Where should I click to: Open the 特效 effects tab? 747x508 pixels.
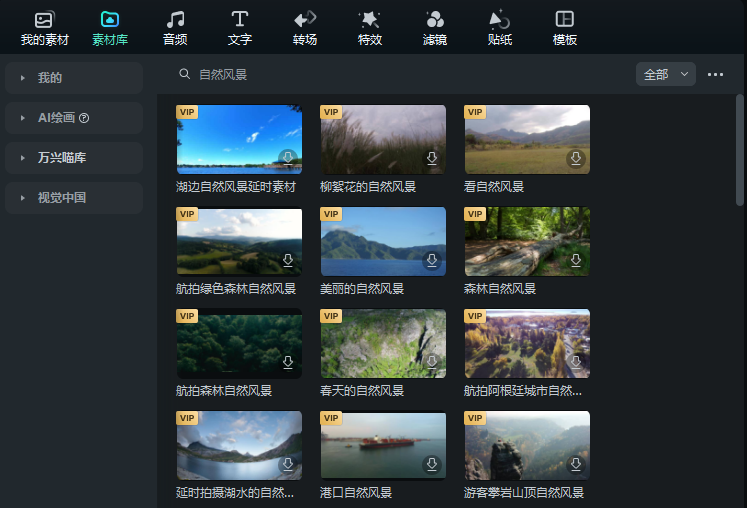pos(370,29)
